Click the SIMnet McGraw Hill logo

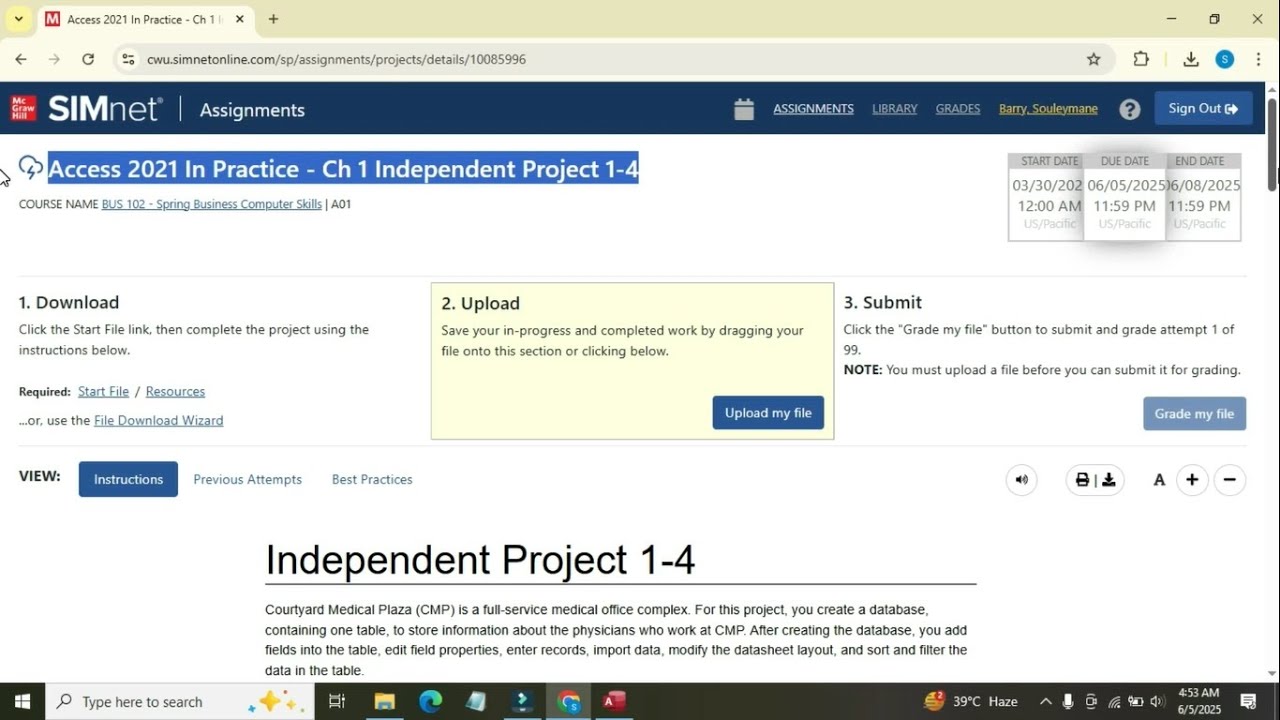coord(86,109)
